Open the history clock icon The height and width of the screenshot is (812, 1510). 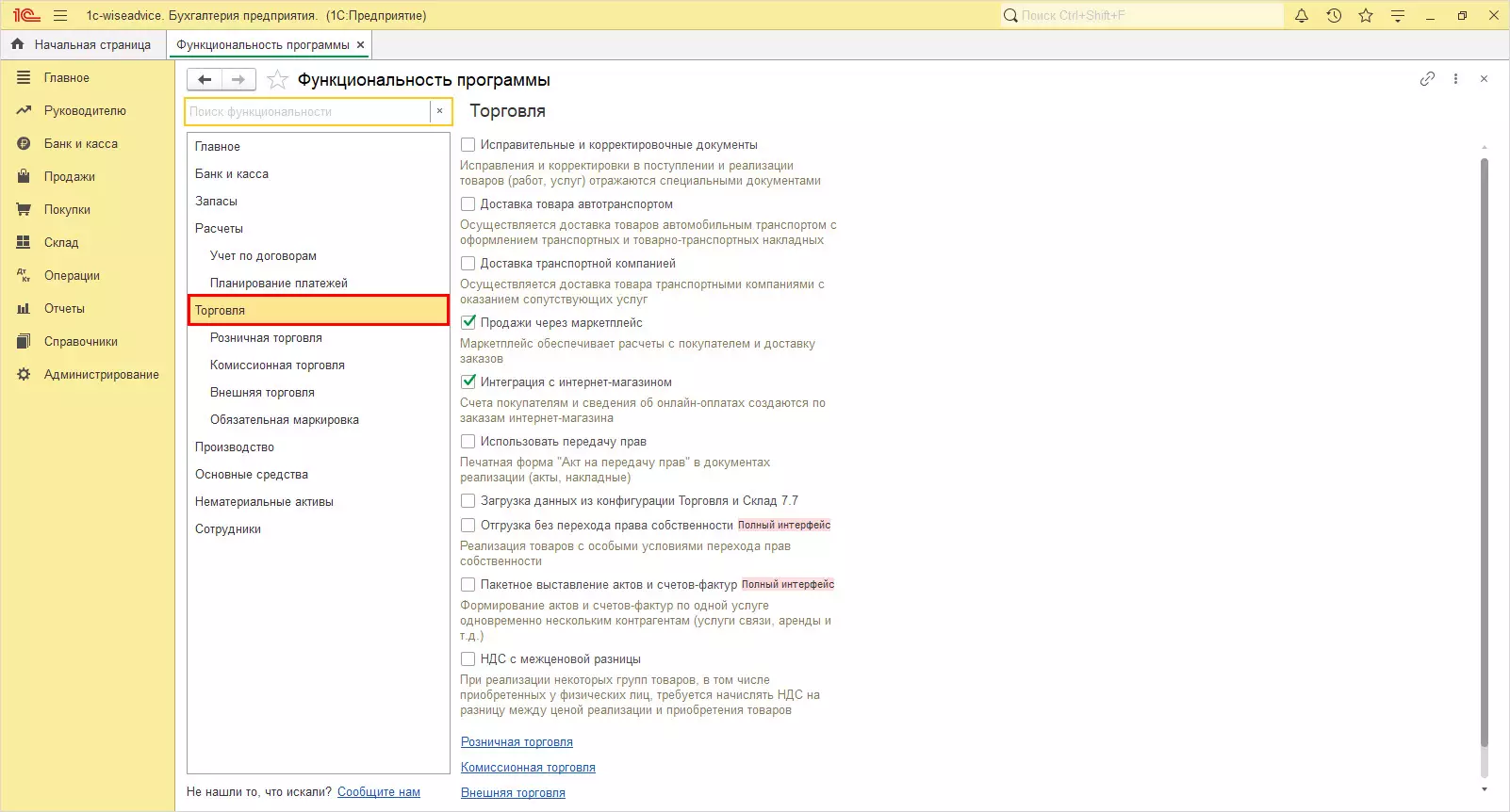(1334, 15)
